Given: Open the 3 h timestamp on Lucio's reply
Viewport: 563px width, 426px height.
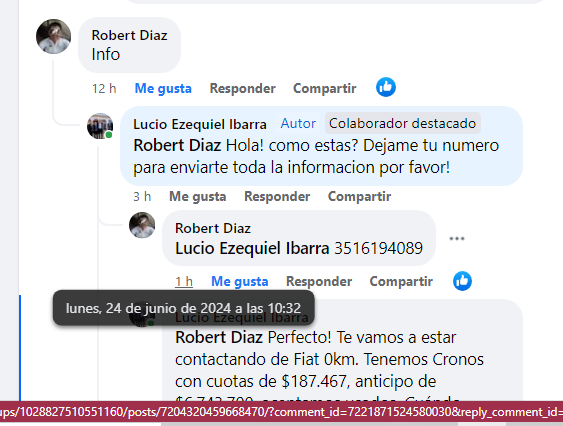Looking at the screenshot, I should tap(142, 196).
